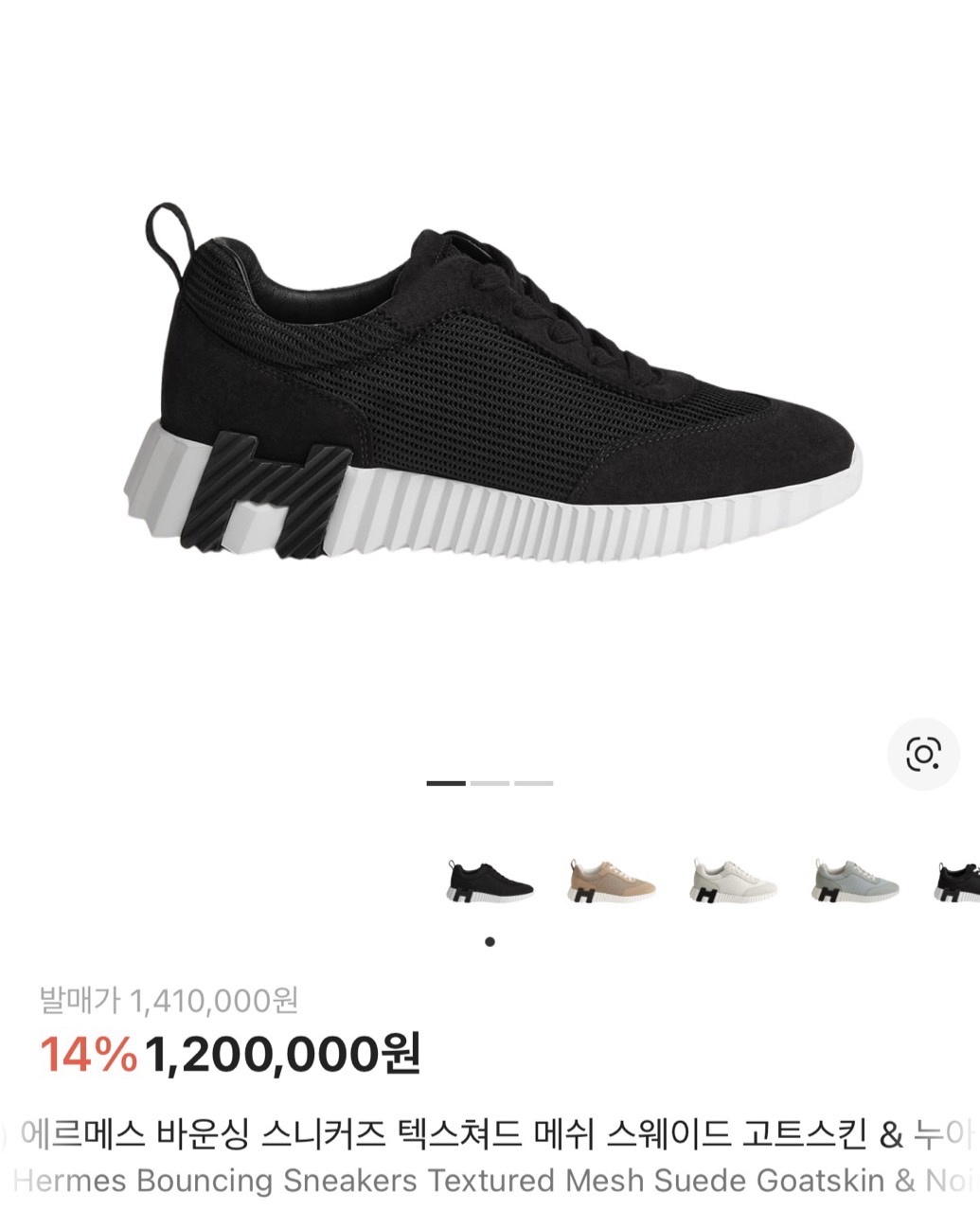Tap the 발매가 label text
Image resolution: width=980 pixels, height=1211 pixels.
tap(80, 999)
